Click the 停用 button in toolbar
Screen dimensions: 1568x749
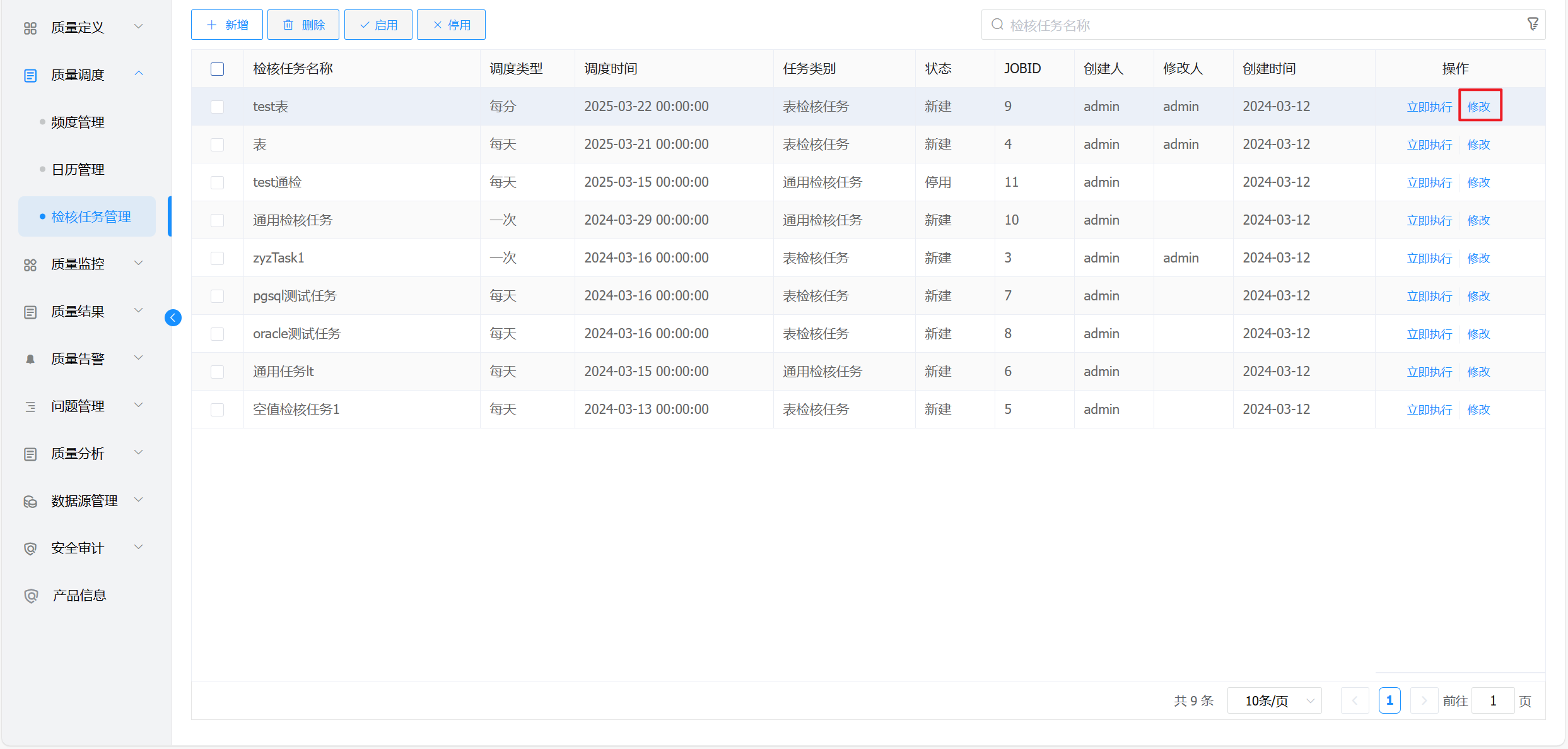coord(451,25)
